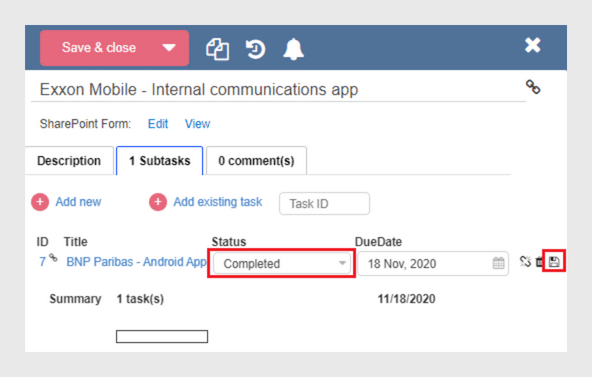Click the Add new link

click(x=79, y=202)
